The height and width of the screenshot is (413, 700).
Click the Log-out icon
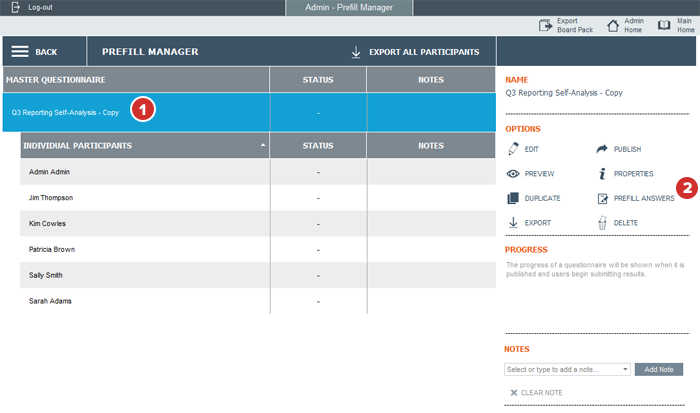pos(12,7)
